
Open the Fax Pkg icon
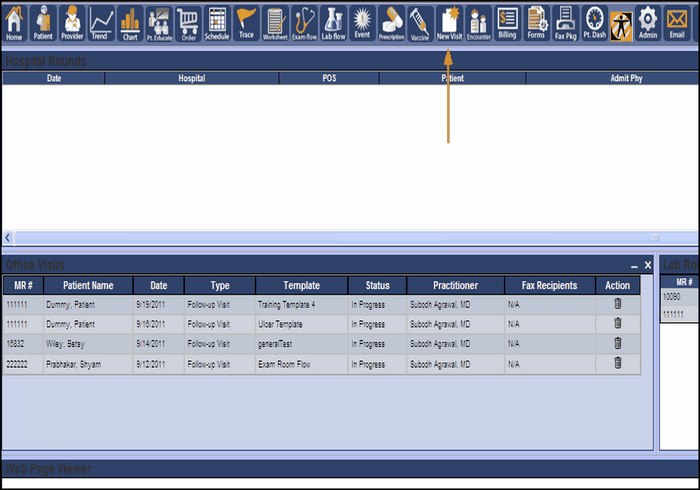tap(566, 23)
